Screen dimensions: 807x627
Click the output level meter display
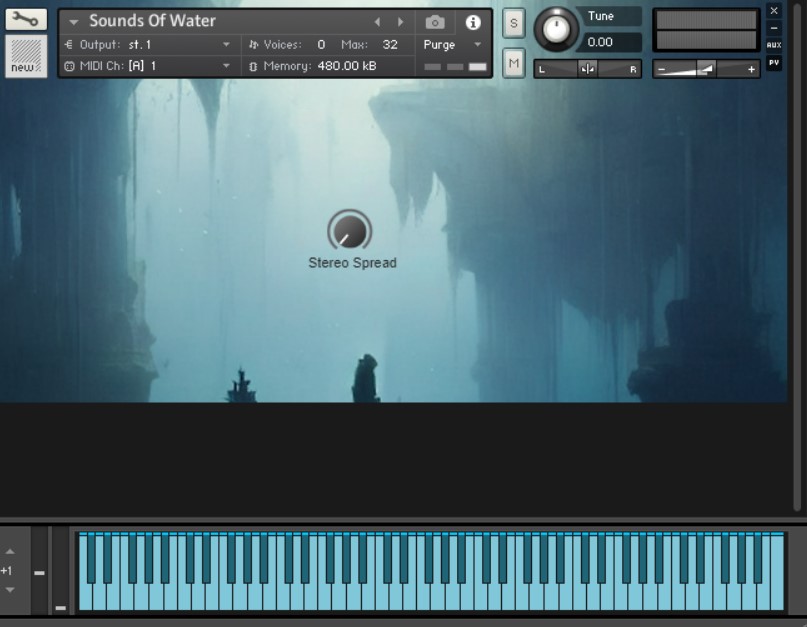click(x=706, y=30)
